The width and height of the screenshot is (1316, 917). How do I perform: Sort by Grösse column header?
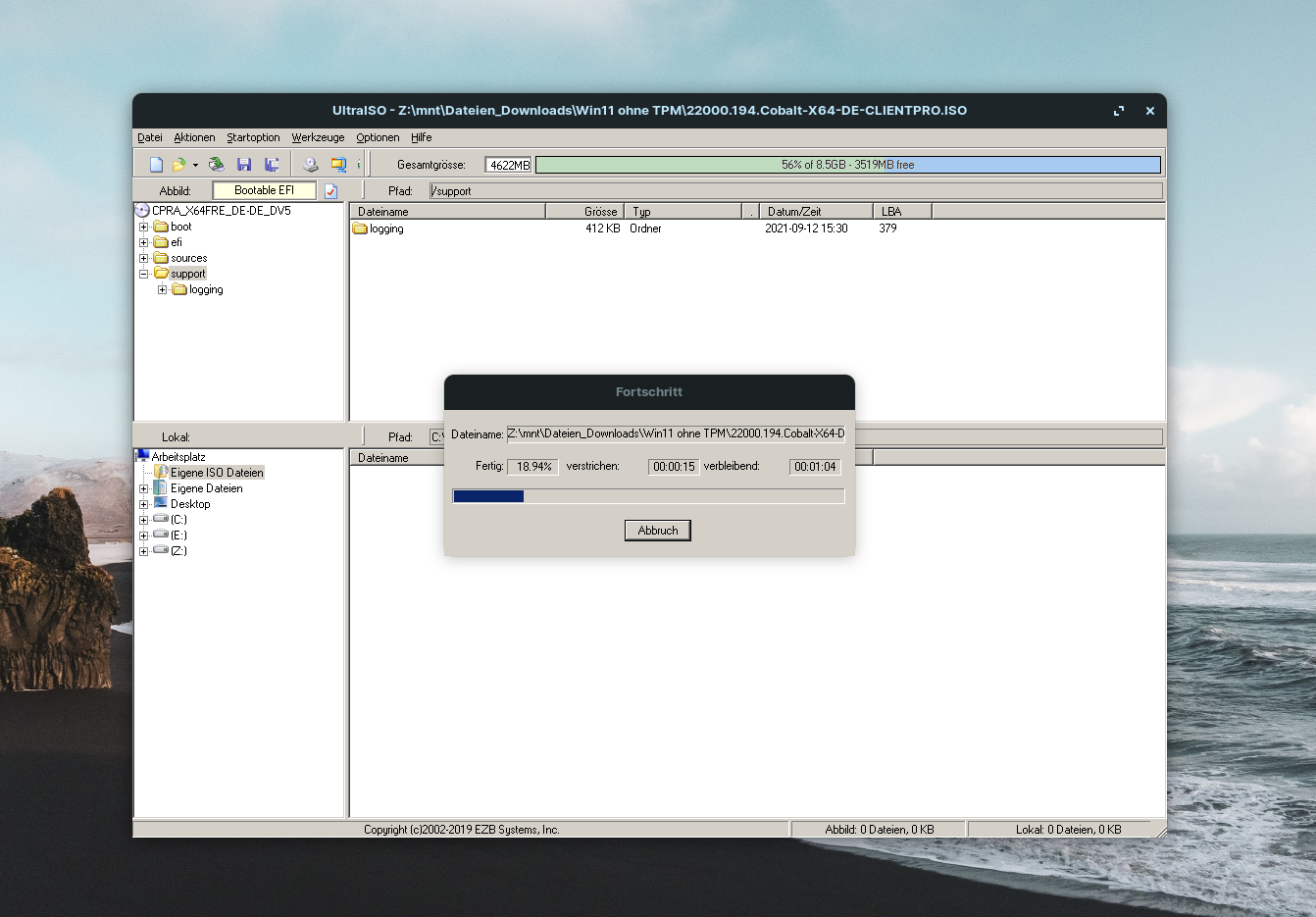pyautogui.click(x=584, y=212)
